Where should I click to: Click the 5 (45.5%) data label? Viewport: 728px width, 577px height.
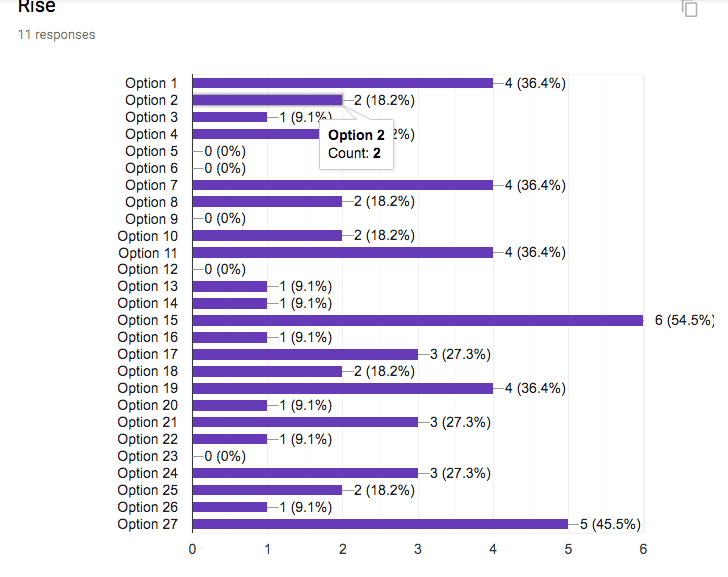[610, 524]
